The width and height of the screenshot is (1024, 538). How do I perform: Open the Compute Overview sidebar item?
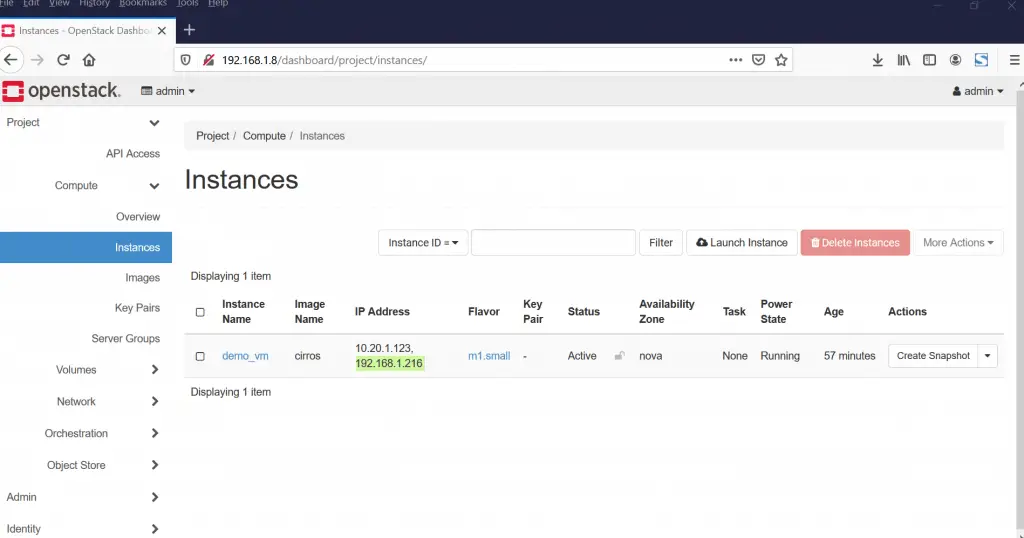coord(138,217)
